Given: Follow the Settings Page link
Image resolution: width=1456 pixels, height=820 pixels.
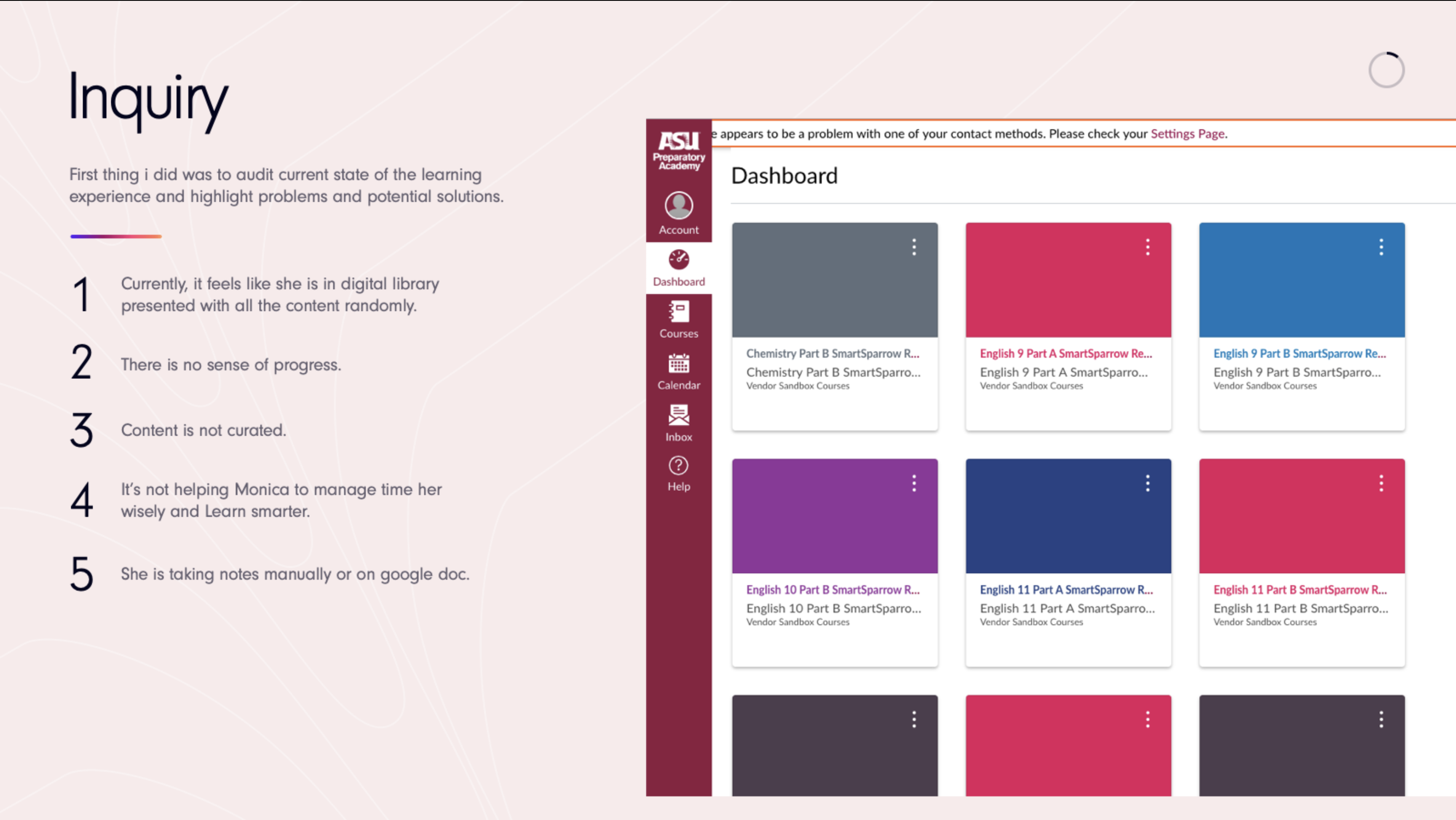Looking at the screenshot, I should [x=1188, y=134].
